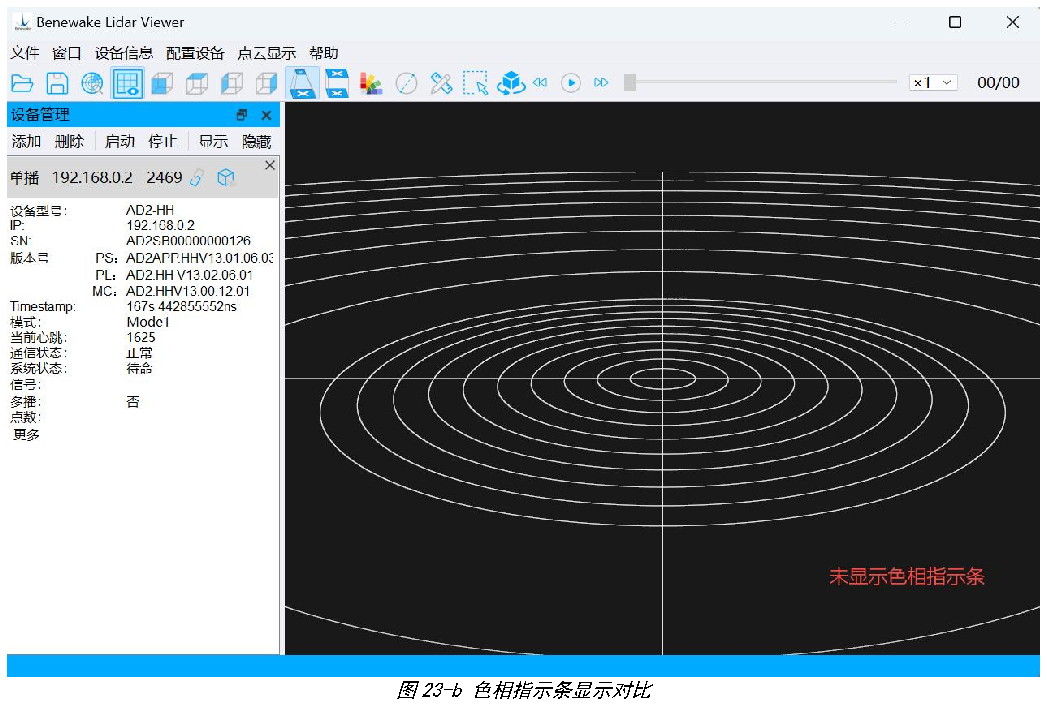The height and width of the screenshot is (708, 1047).
Task: Open the 帮助 menu
Action: point(324,53)
